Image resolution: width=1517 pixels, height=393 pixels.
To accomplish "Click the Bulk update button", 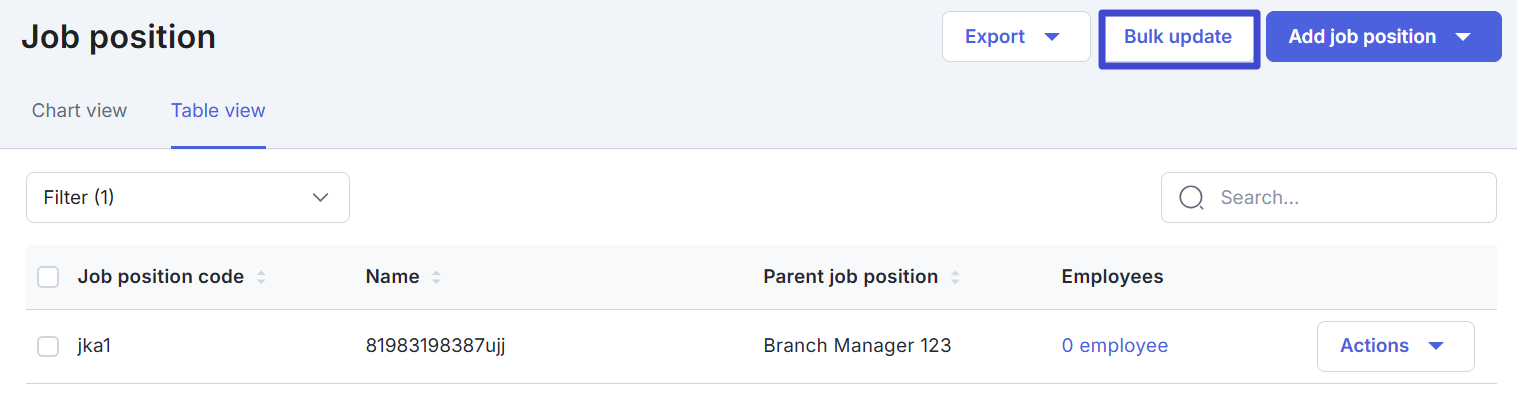I will coord(1178,37).
